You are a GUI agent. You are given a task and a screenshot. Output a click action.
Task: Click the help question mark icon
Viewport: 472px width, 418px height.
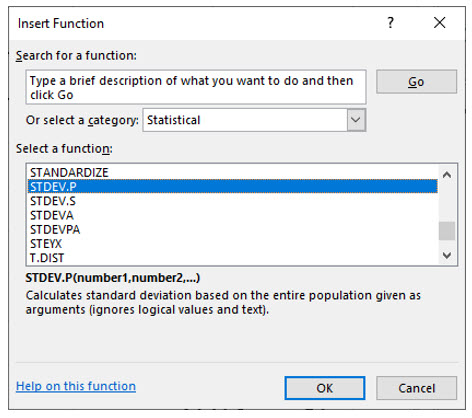pyautogui.click(x=390, y=23)
